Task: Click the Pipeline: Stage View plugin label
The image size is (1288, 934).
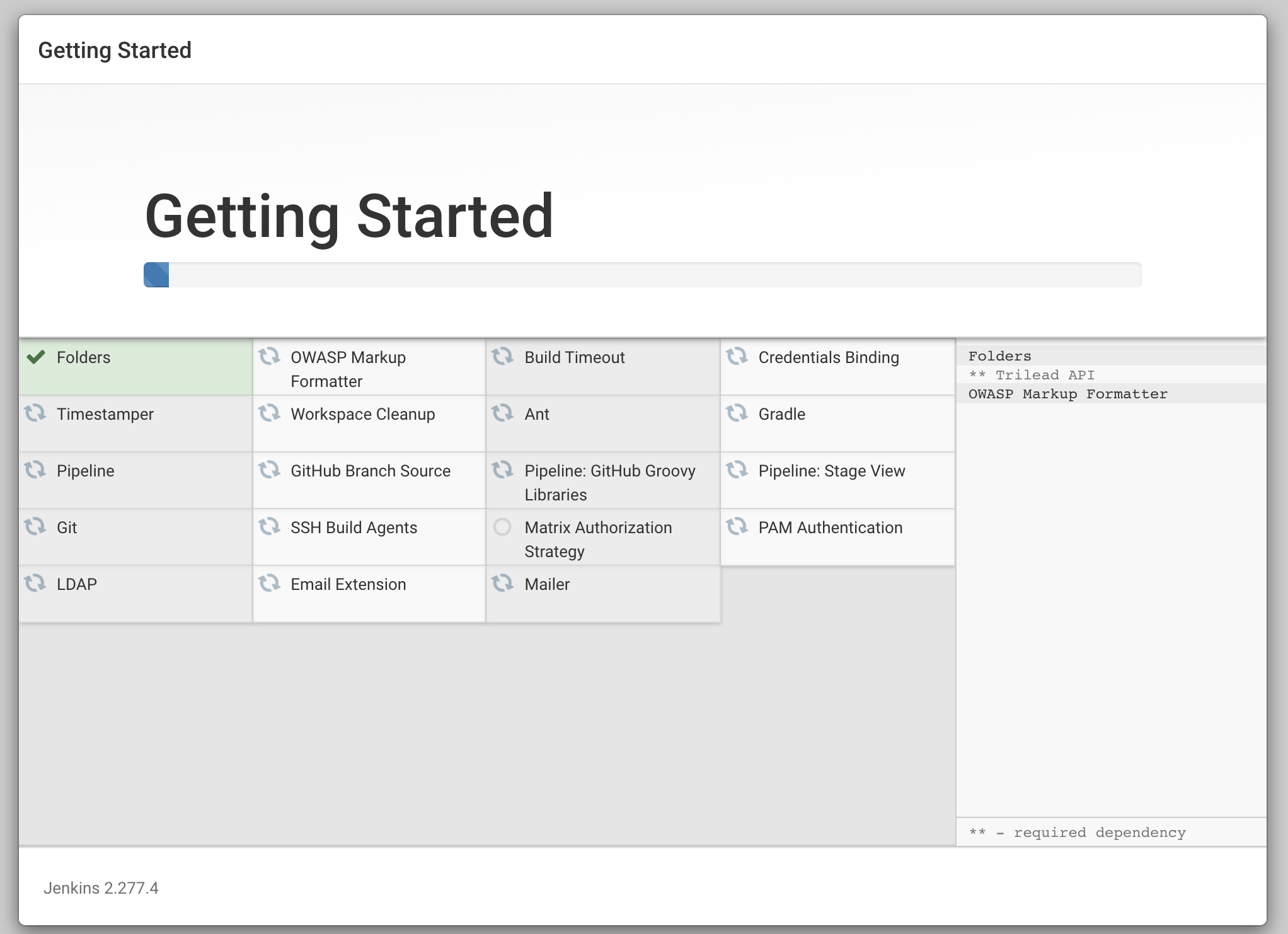Action: (x=831, y=471)
